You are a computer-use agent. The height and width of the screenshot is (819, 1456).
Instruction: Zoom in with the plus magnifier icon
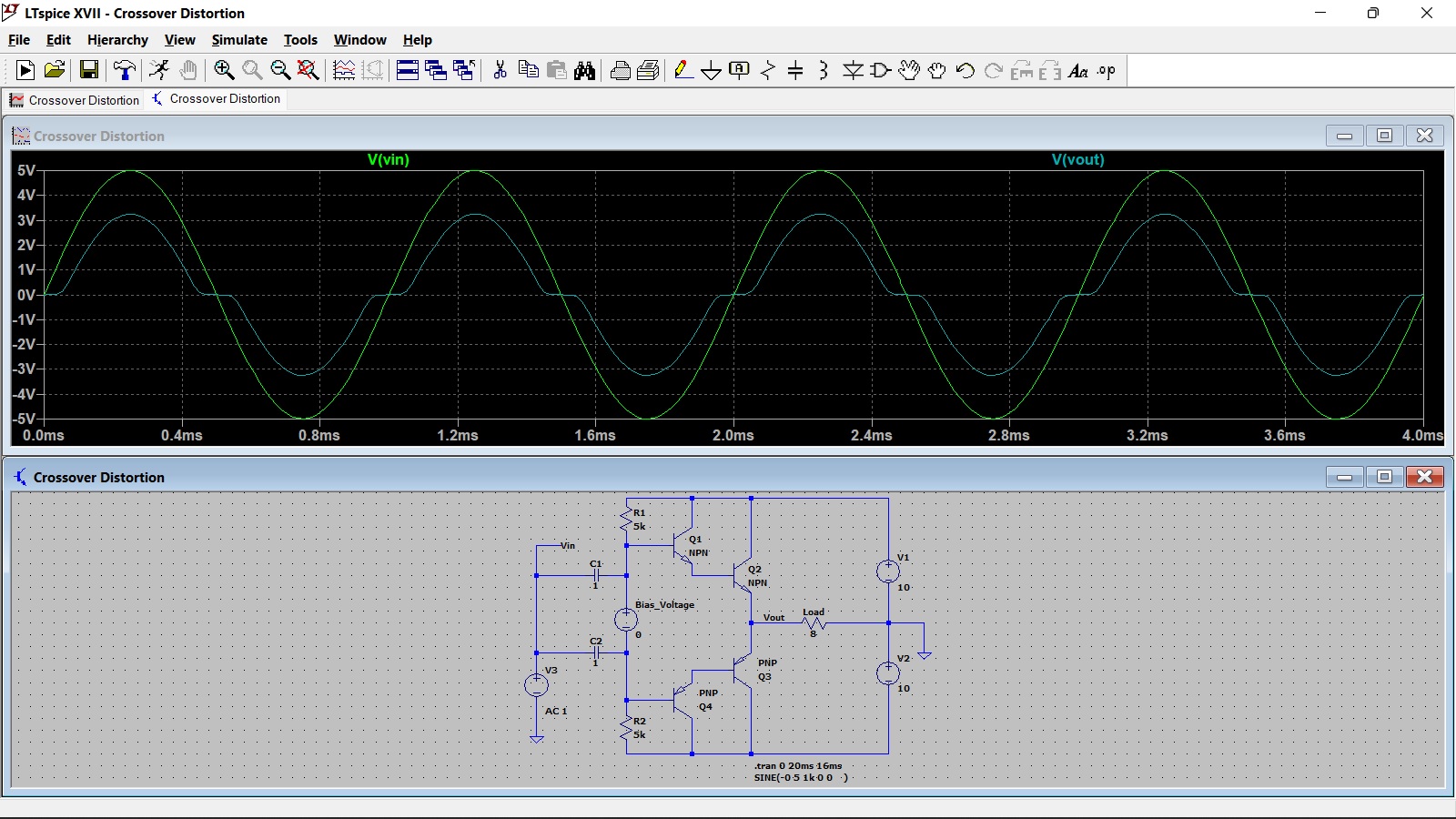tap(224, 70)
